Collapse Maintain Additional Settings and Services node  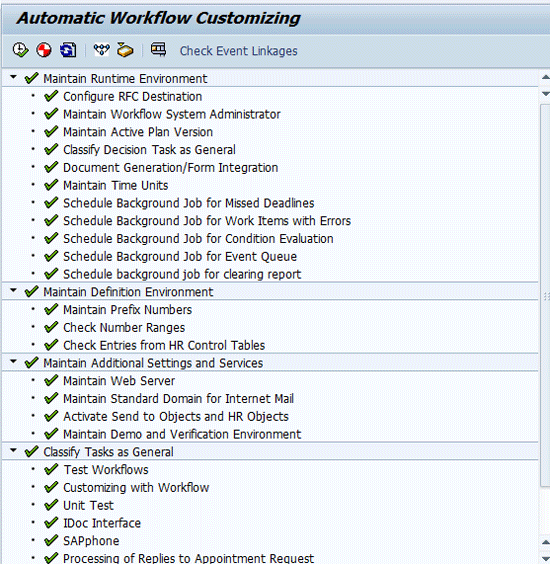[x=13, y=361]
